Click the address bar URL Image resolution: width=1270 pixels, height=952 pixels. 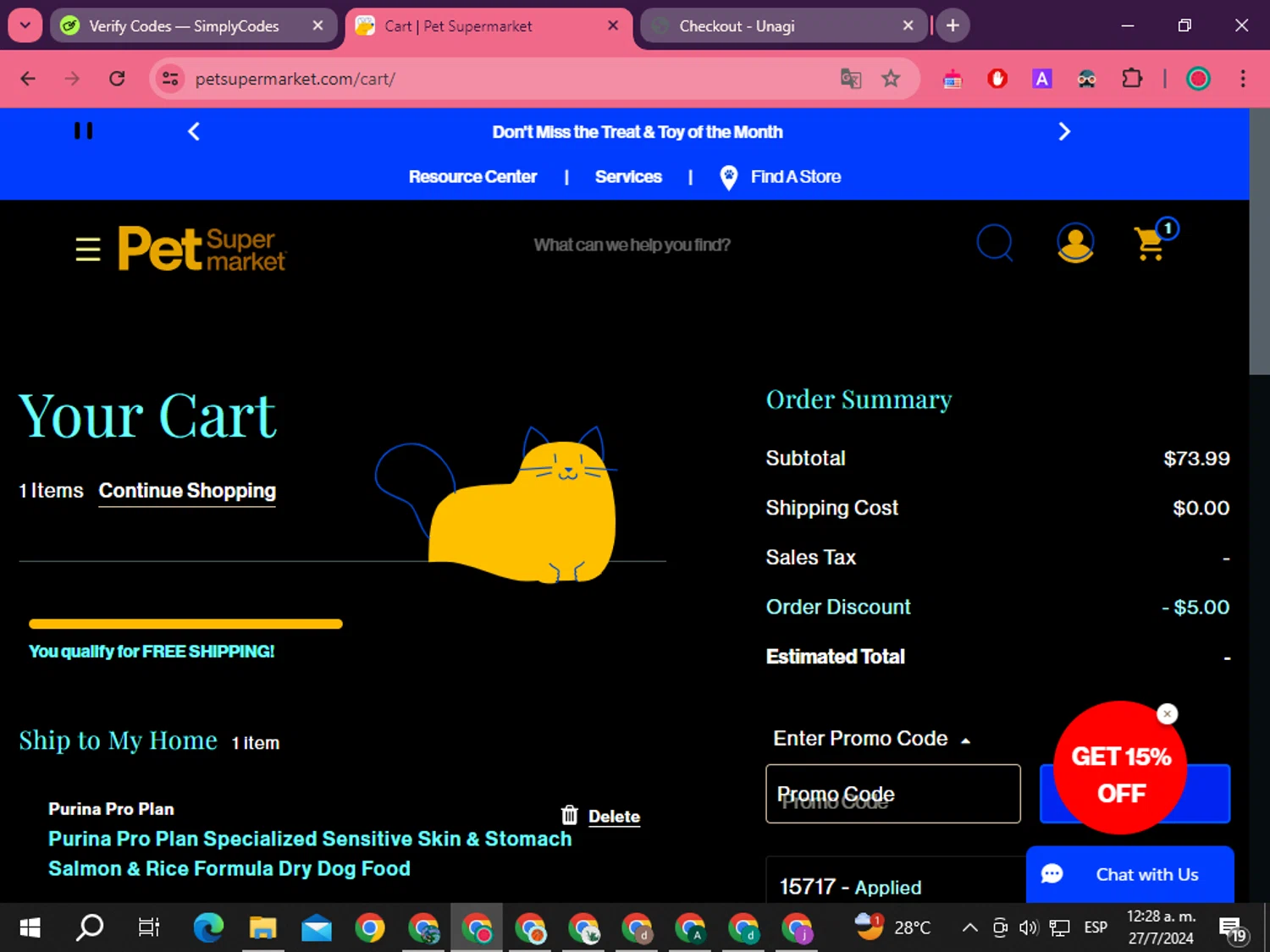pos(295,79)
